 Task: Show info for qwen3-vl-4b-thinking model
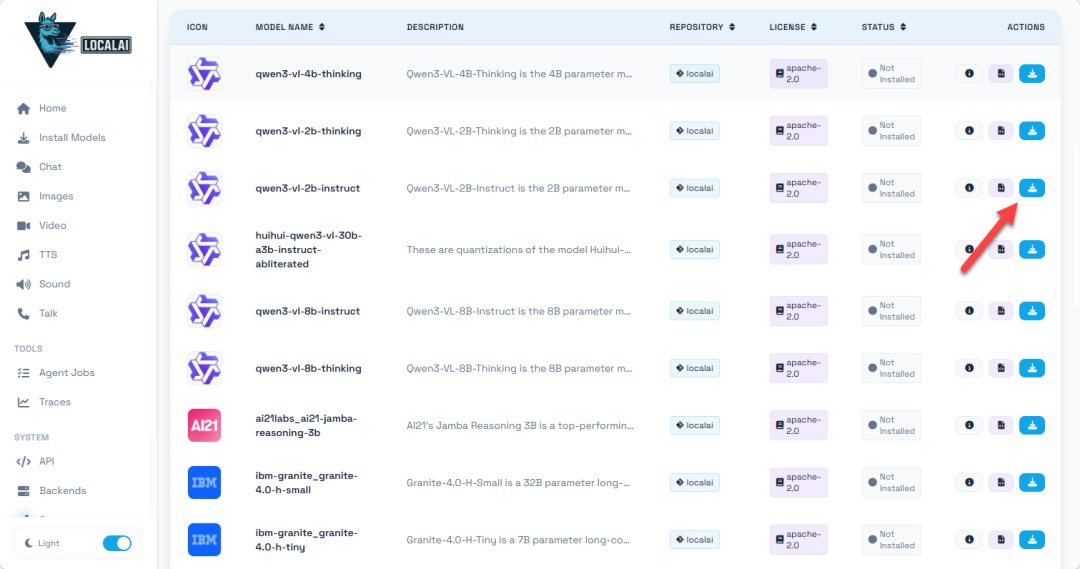[x=968, y=73]
